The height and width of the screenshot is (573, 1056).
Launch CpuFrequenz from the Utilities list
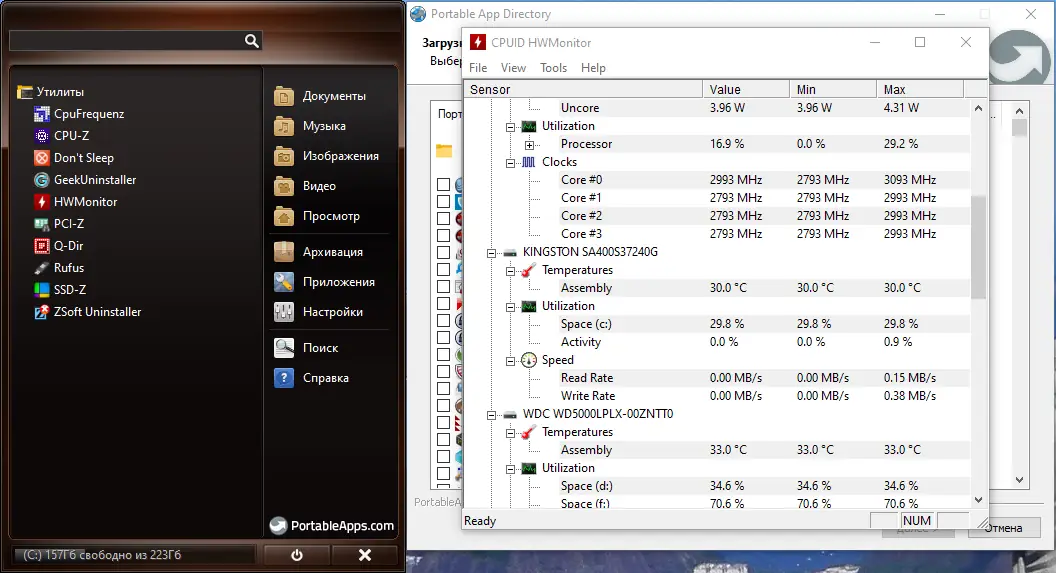coord(79,114)
